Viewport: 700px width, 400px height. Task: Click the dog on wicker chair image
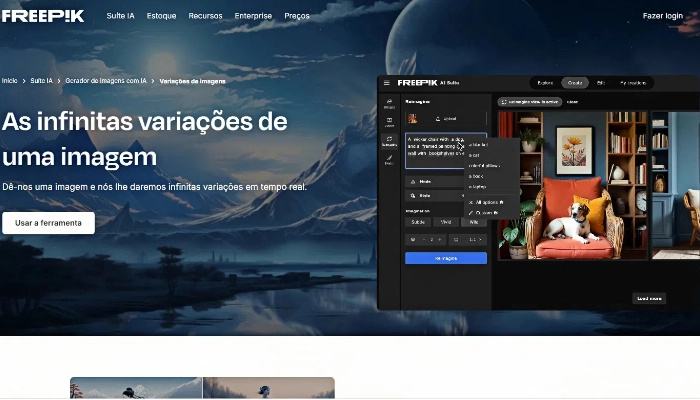click(572, 185)
